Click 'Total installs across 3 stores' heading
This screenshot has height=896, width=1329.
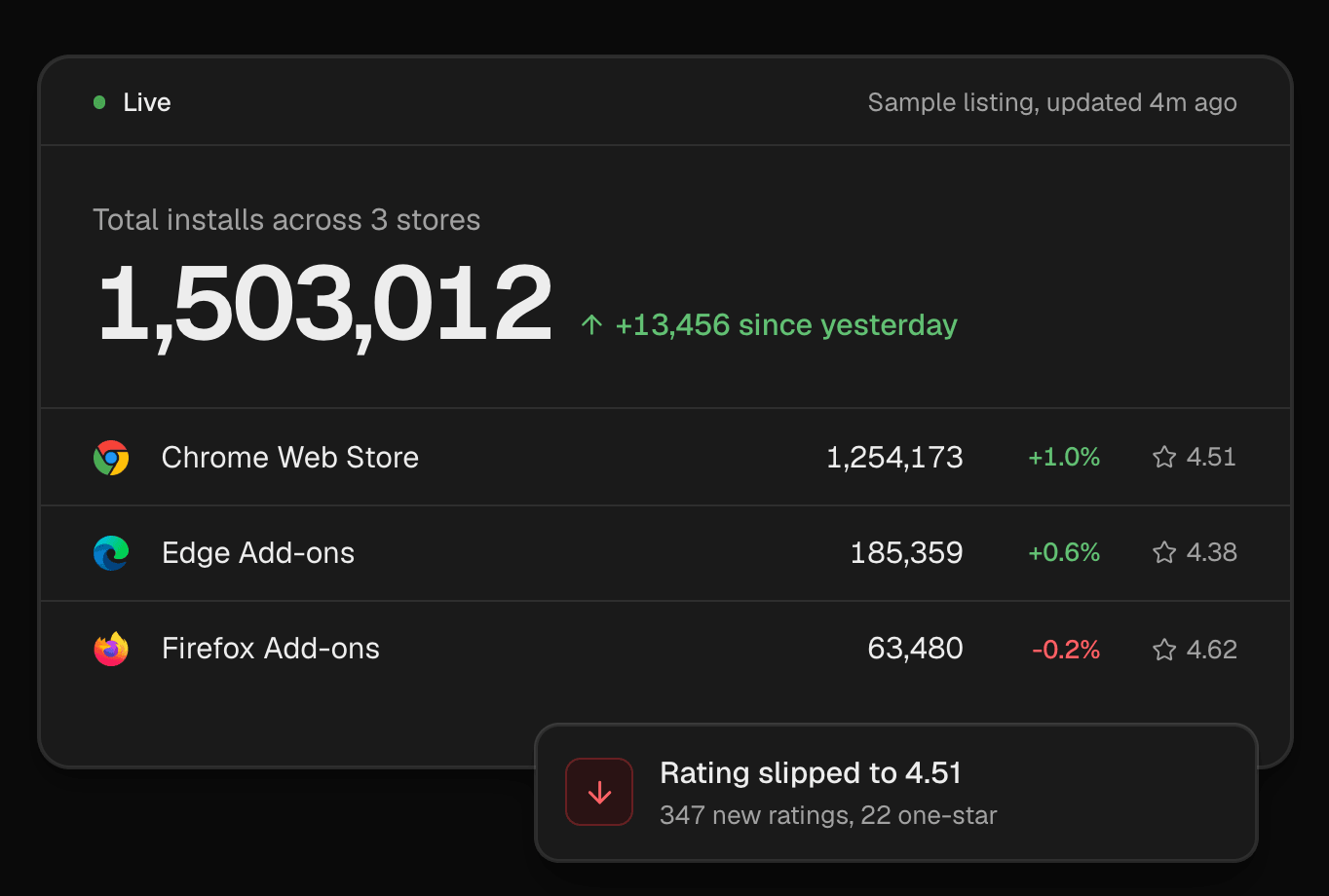coord(286,220)
